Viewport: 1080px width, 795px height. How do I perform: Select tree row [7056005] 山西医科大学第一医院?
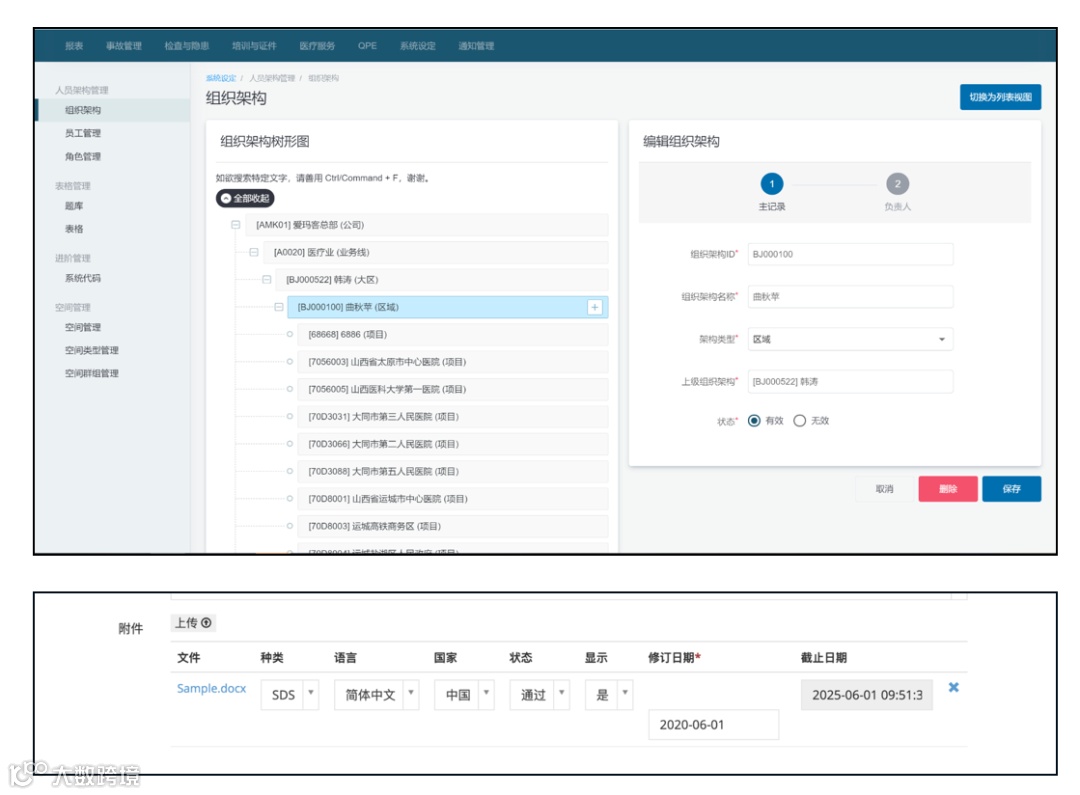(453, 389)
